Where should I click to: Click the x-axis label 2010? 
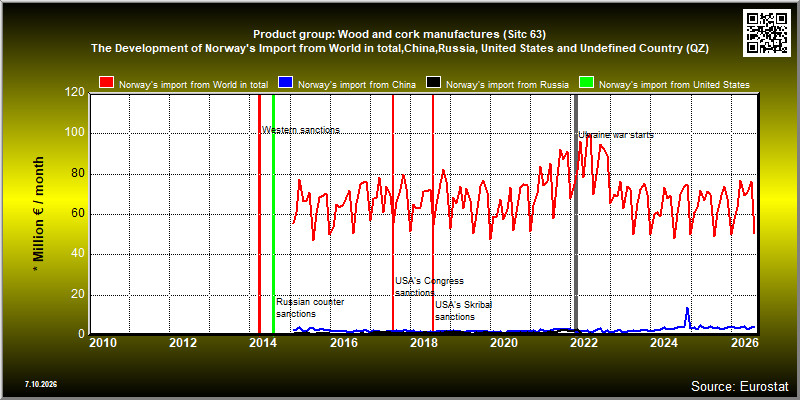coord(103,342)
